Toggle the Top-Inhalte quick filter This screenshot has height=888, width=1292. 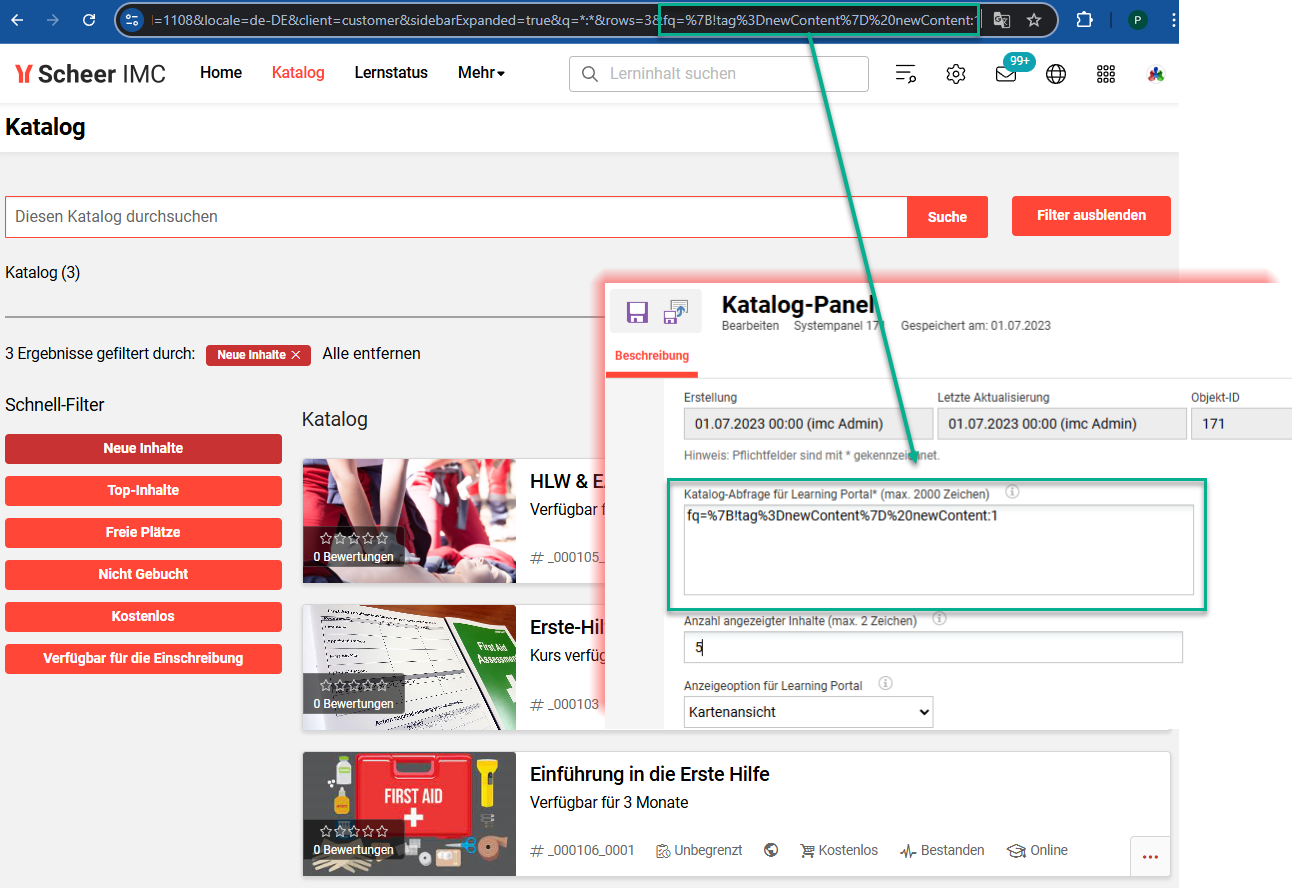(143, 491)
